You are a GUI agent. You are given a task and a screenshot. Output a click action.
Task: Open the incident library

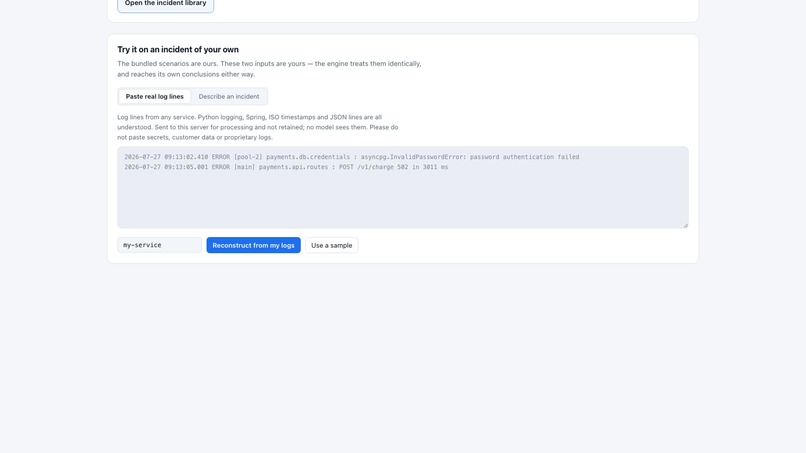(165, 4)
